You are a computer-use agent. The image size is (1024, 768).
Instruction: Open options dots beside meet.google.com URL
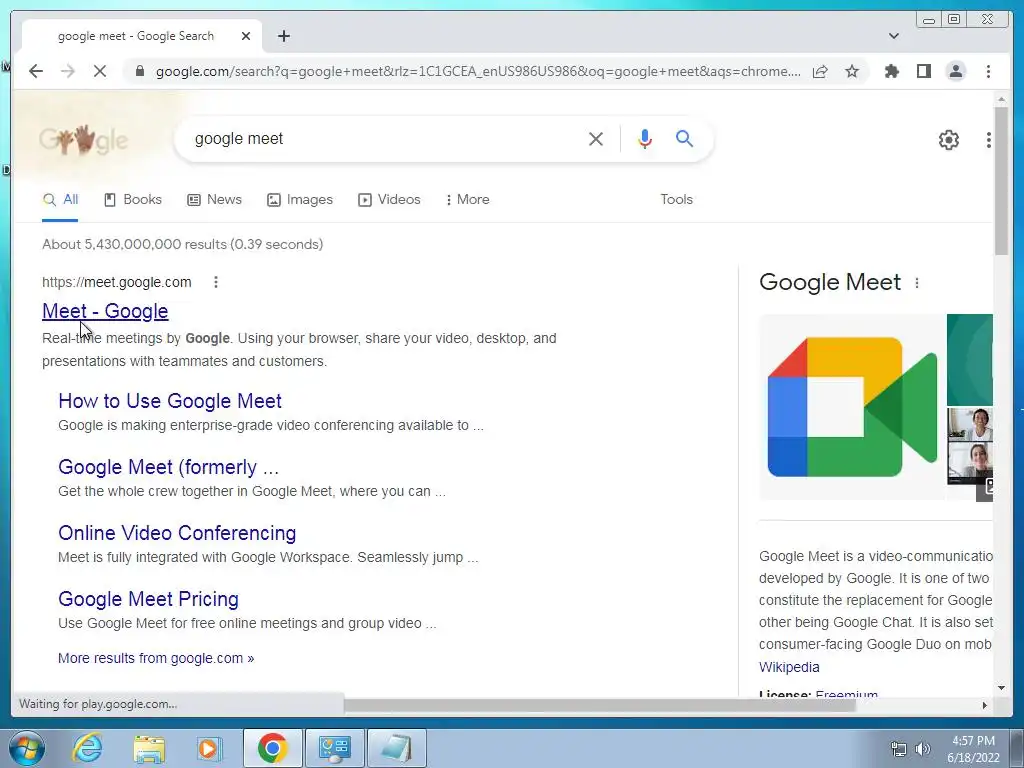pos(216,282)
